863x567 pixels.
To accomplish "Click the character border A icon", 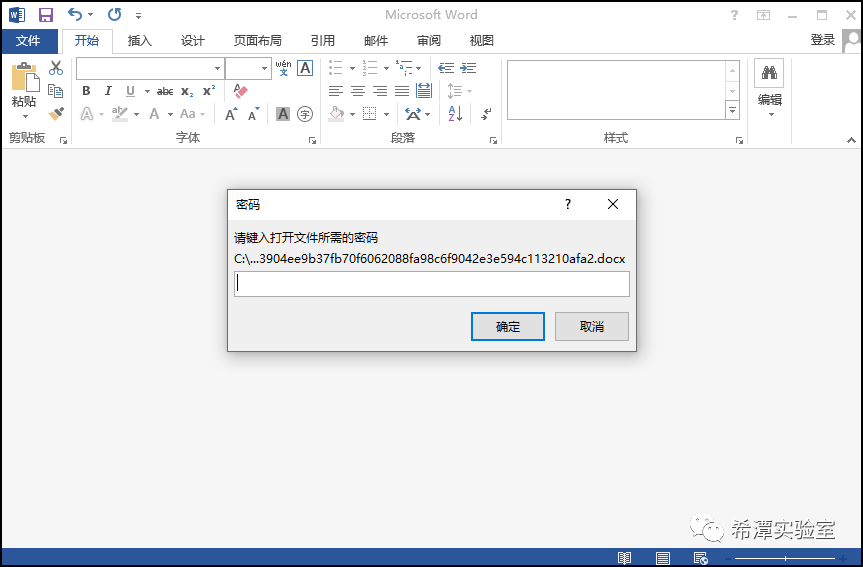I will [x=305, y=68].
